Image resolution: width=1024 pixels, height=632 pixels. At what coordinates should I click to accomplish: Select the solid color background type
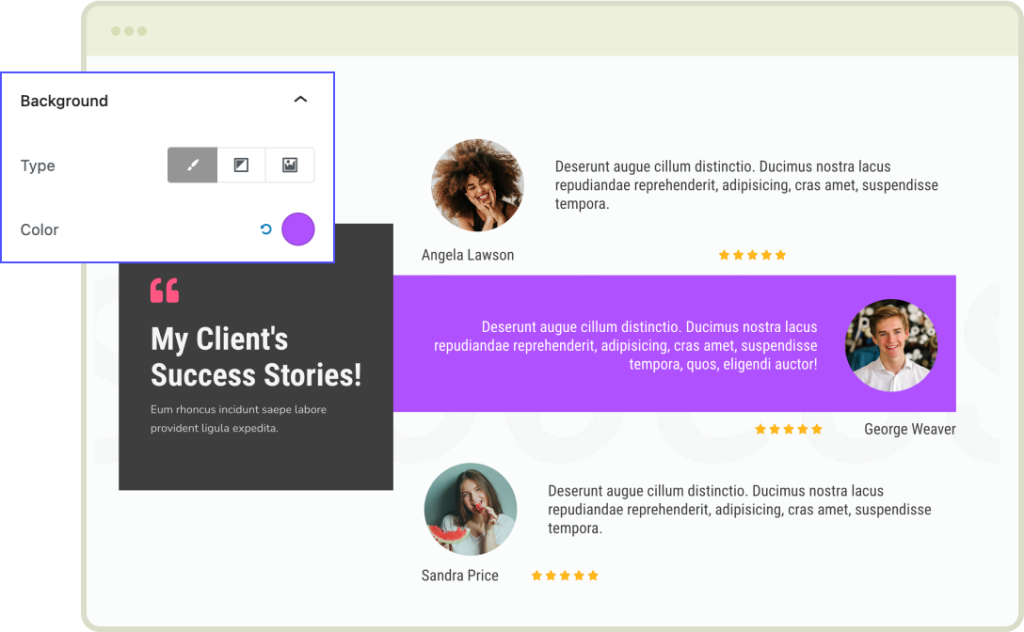click(x=192, y=165)
